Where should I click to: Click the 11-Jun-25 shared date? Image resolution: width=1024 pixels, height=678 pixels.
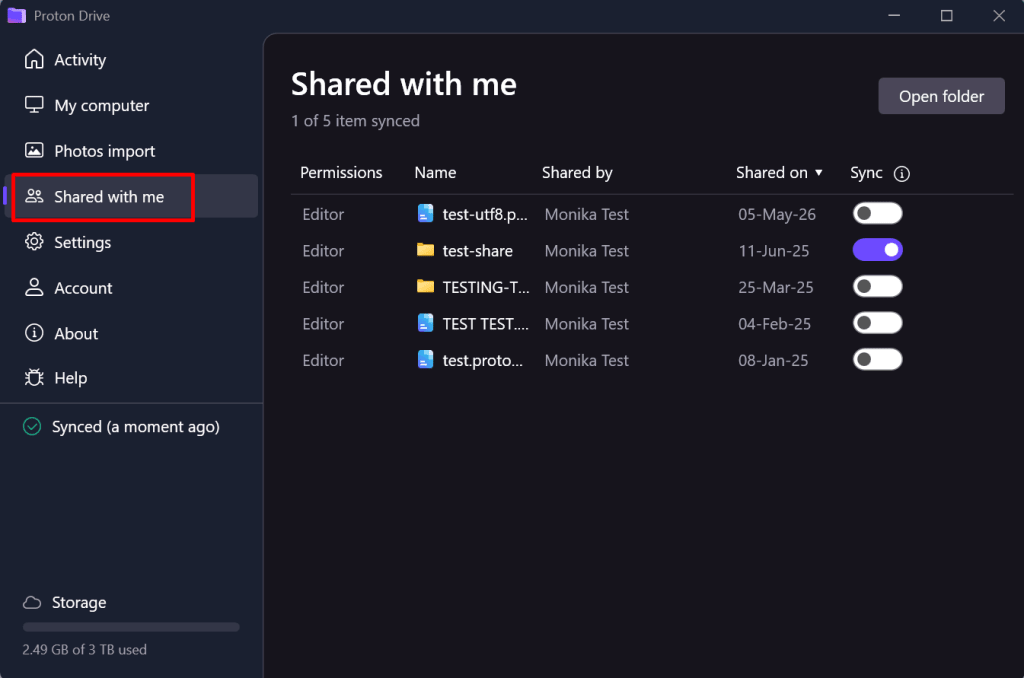pyautogui.click(x=774, y=251)
